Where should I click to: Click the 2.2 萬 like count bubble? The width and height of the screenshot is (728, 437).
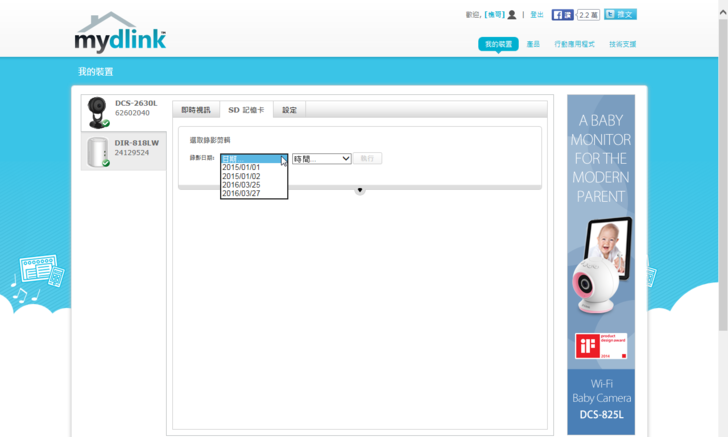[x=588, y=15]
